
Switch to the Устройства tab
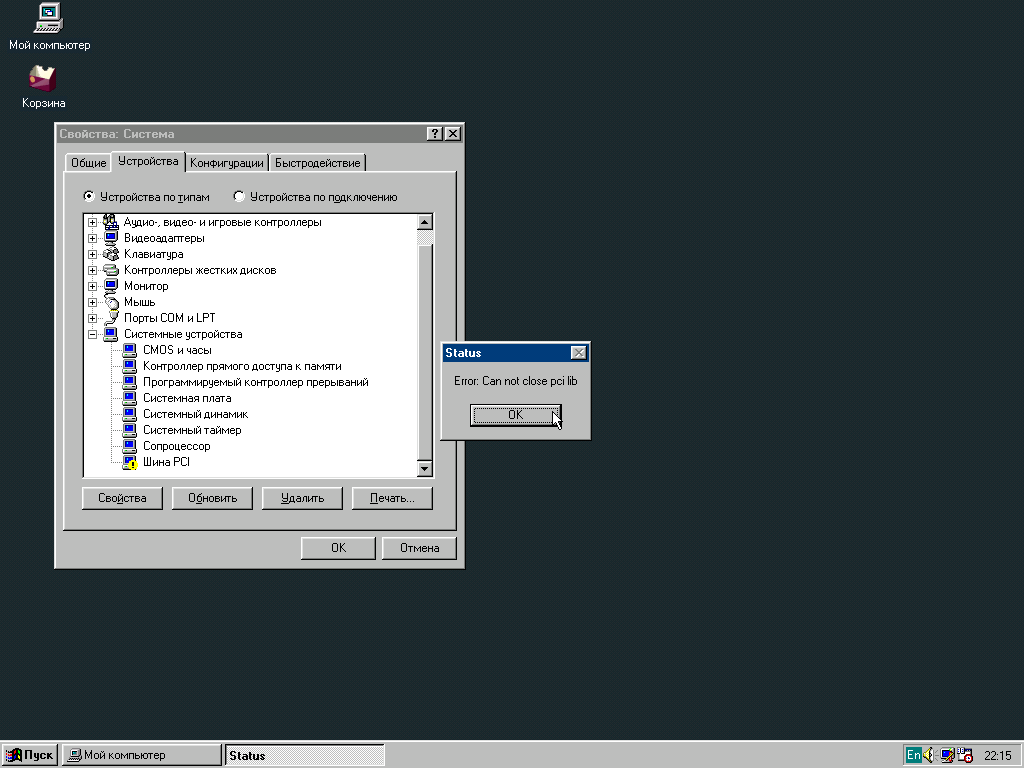pos(148,161)
